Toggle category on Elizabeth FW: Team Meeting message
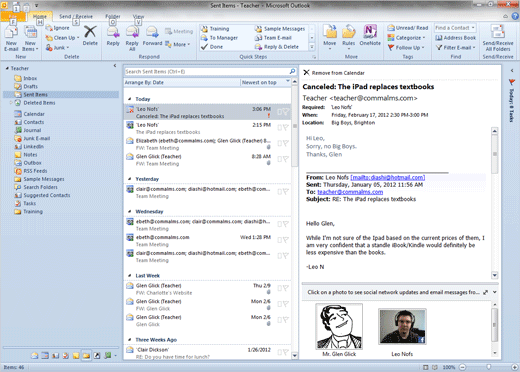Viewport: 520px width, 372px height. (280, 143)
